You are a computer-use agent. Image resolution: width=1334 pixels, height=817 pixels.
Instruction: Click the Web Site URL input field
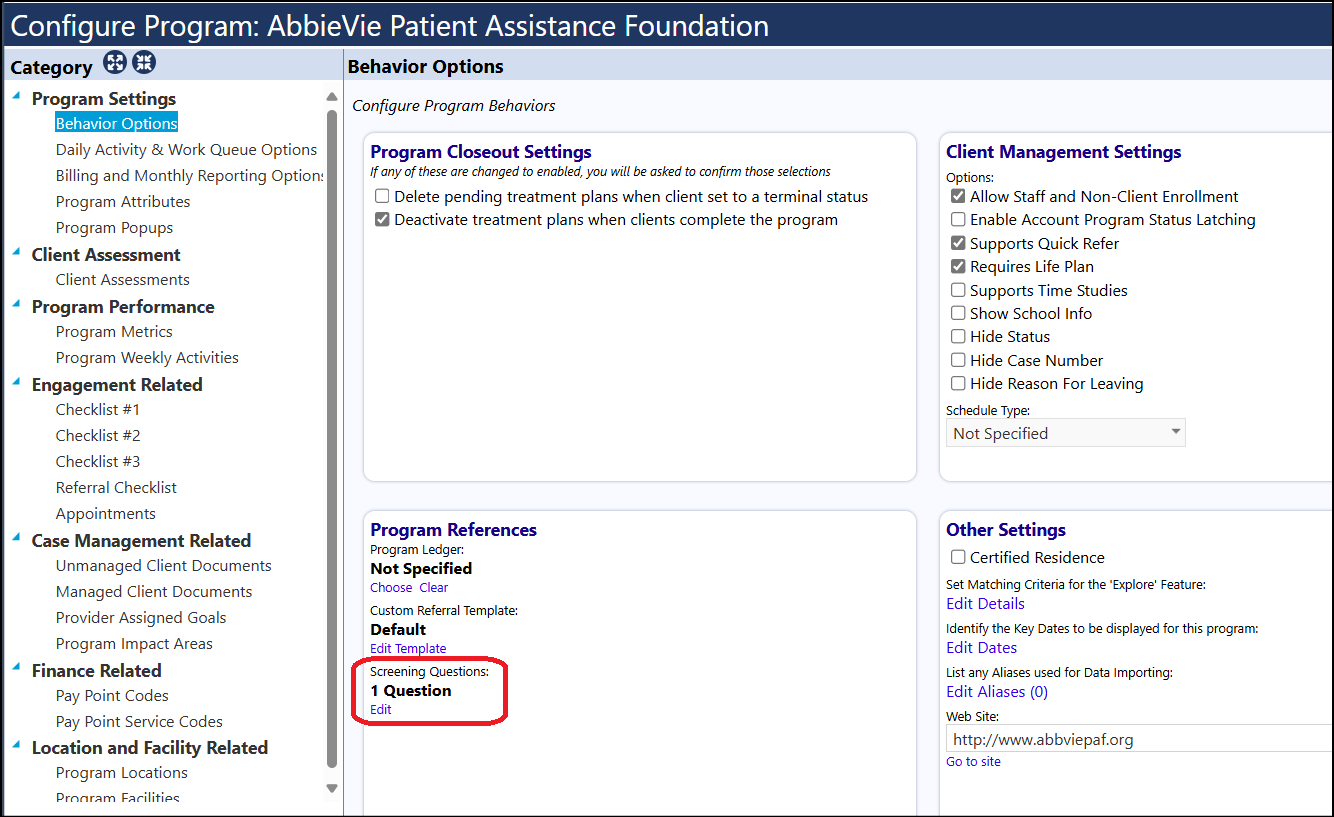(1139, 740)
